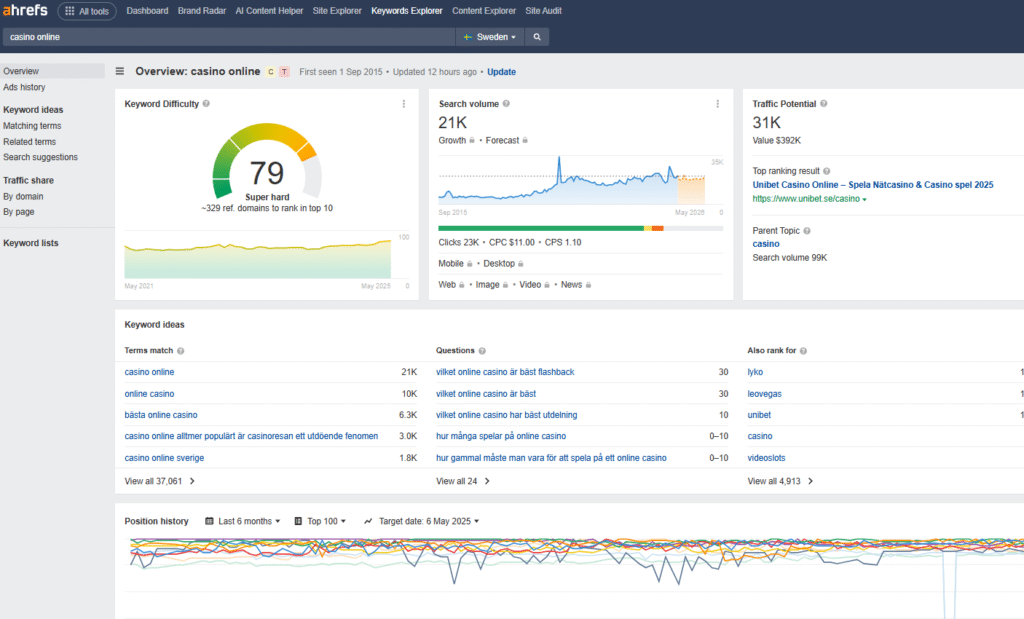This screenshot has height=619, width=1024.
Task: Open the Unibet Casino Online result link
Action: 872,185
